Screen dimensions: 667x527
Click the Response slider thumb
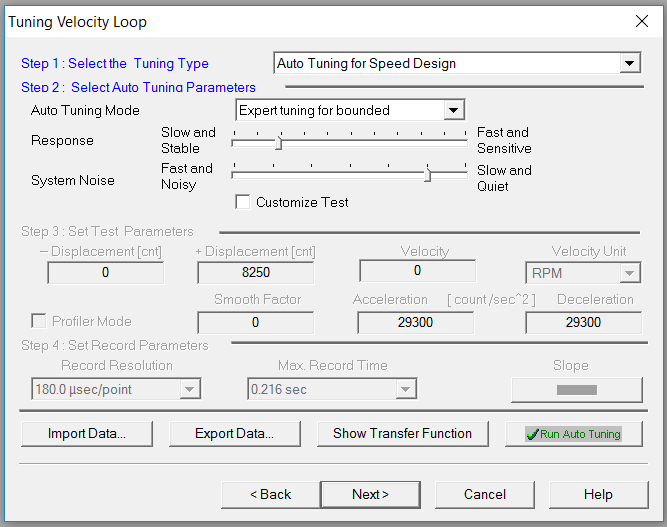[x=279, y=143]
